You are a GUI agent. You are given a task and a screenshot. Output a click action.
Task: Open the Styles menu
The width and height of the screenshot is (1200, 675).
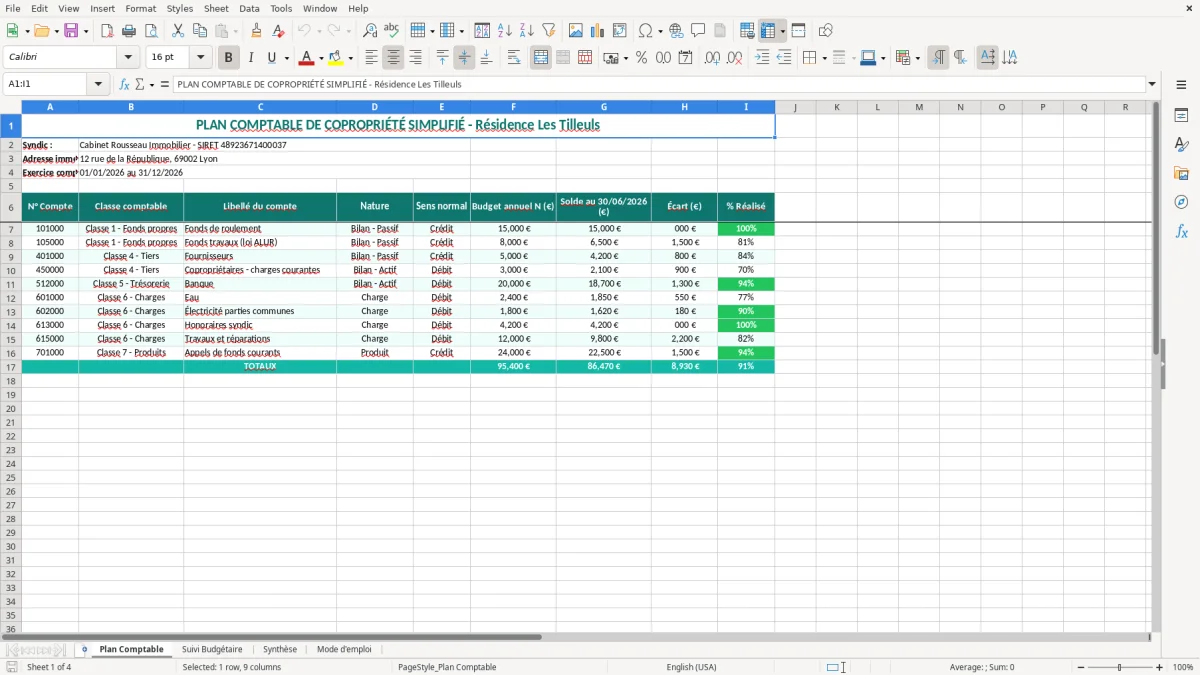click(180, 8)
